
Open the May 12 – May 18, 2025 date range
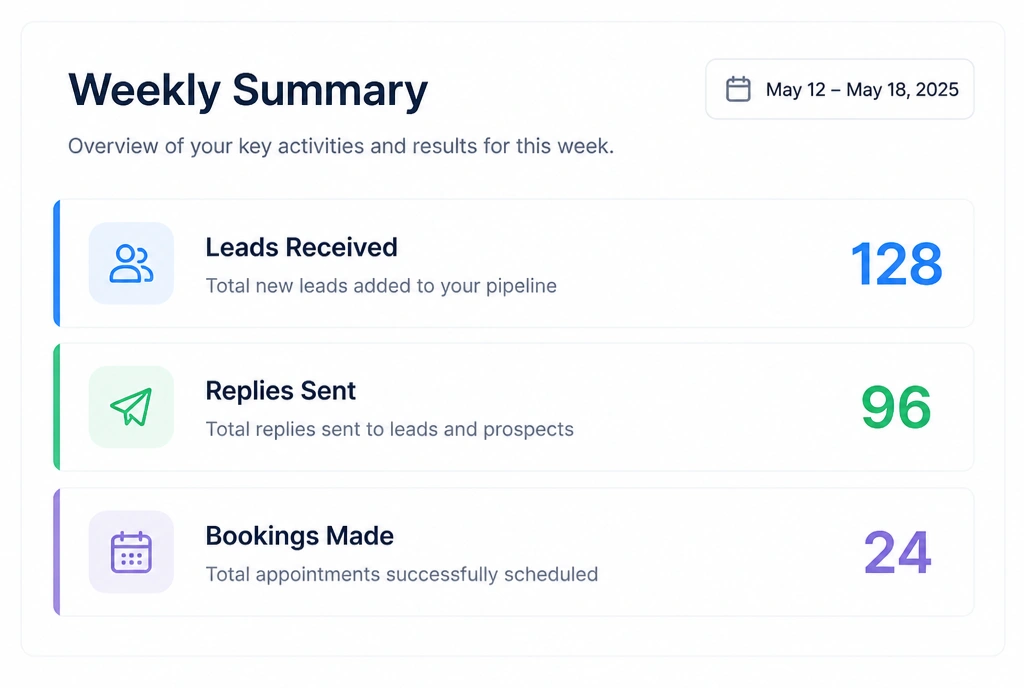840,89
